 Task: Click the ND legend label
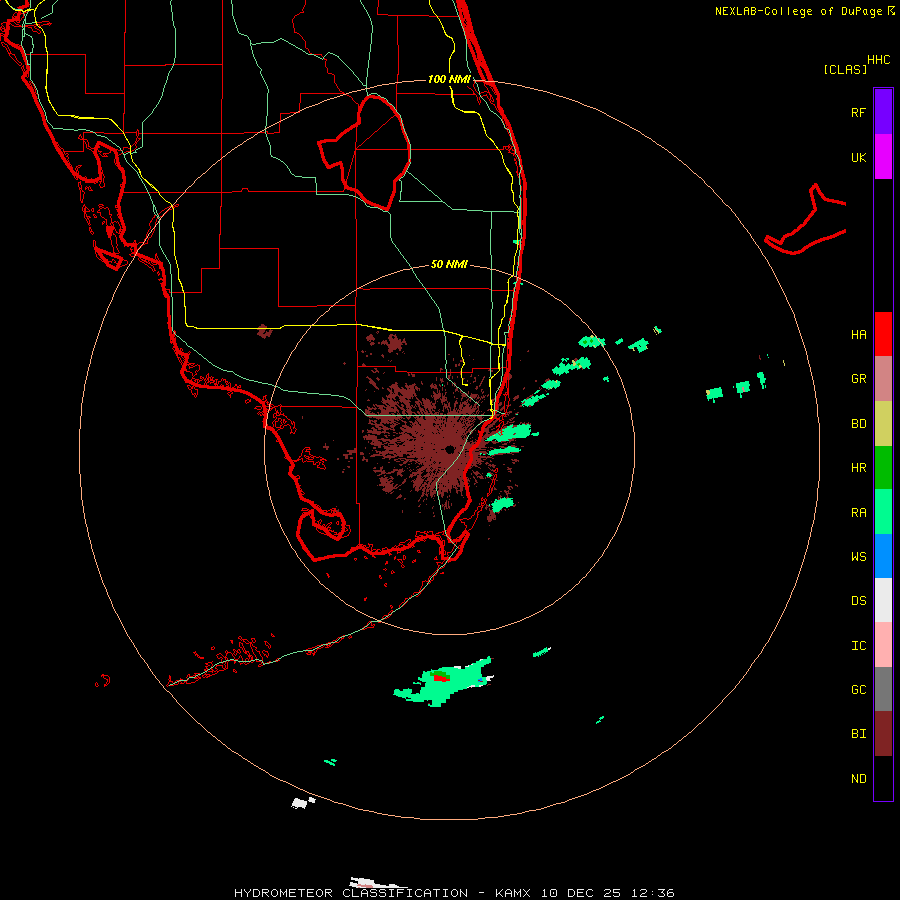coord(858,779)
